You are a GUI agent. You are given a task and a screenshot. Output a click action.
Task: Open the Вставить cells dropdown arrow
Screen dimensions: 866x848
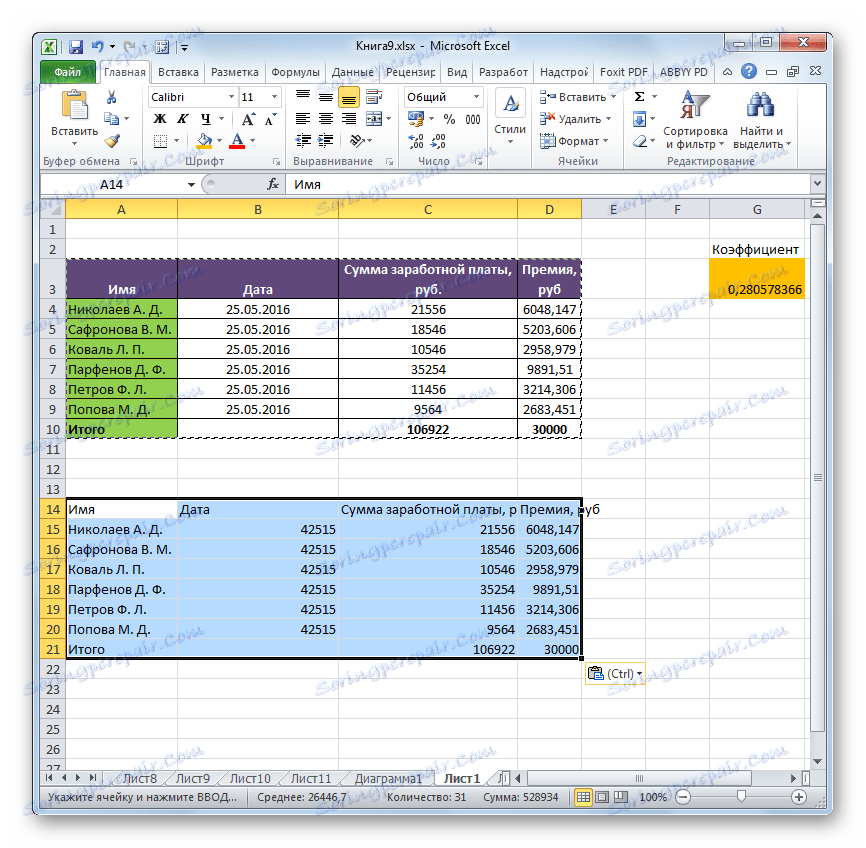pos(613,97)
